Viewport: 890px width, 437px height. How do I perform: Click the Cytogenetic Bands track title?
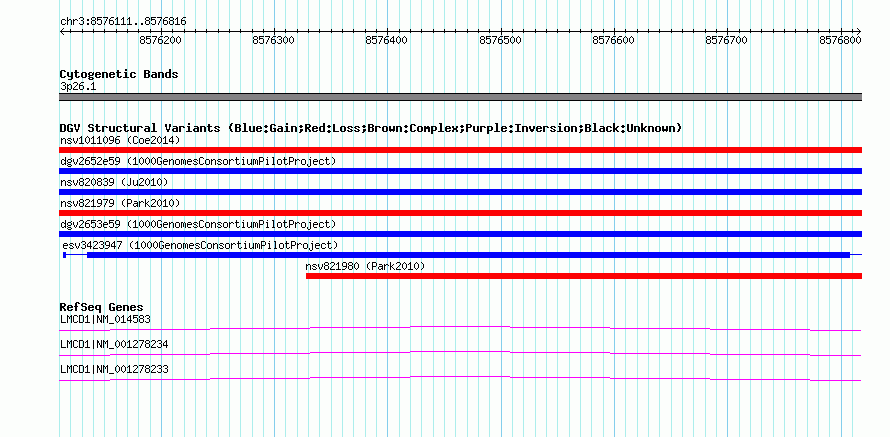(x=119, y=74)
